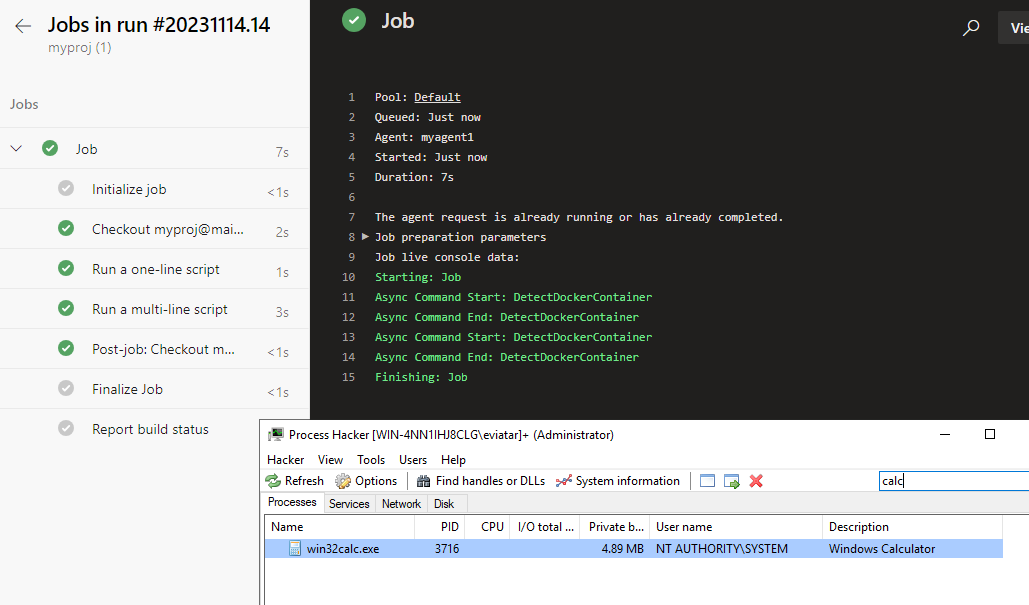1029x605 pixels.
Task: Switch to the Processes tab
Action: 292,502
